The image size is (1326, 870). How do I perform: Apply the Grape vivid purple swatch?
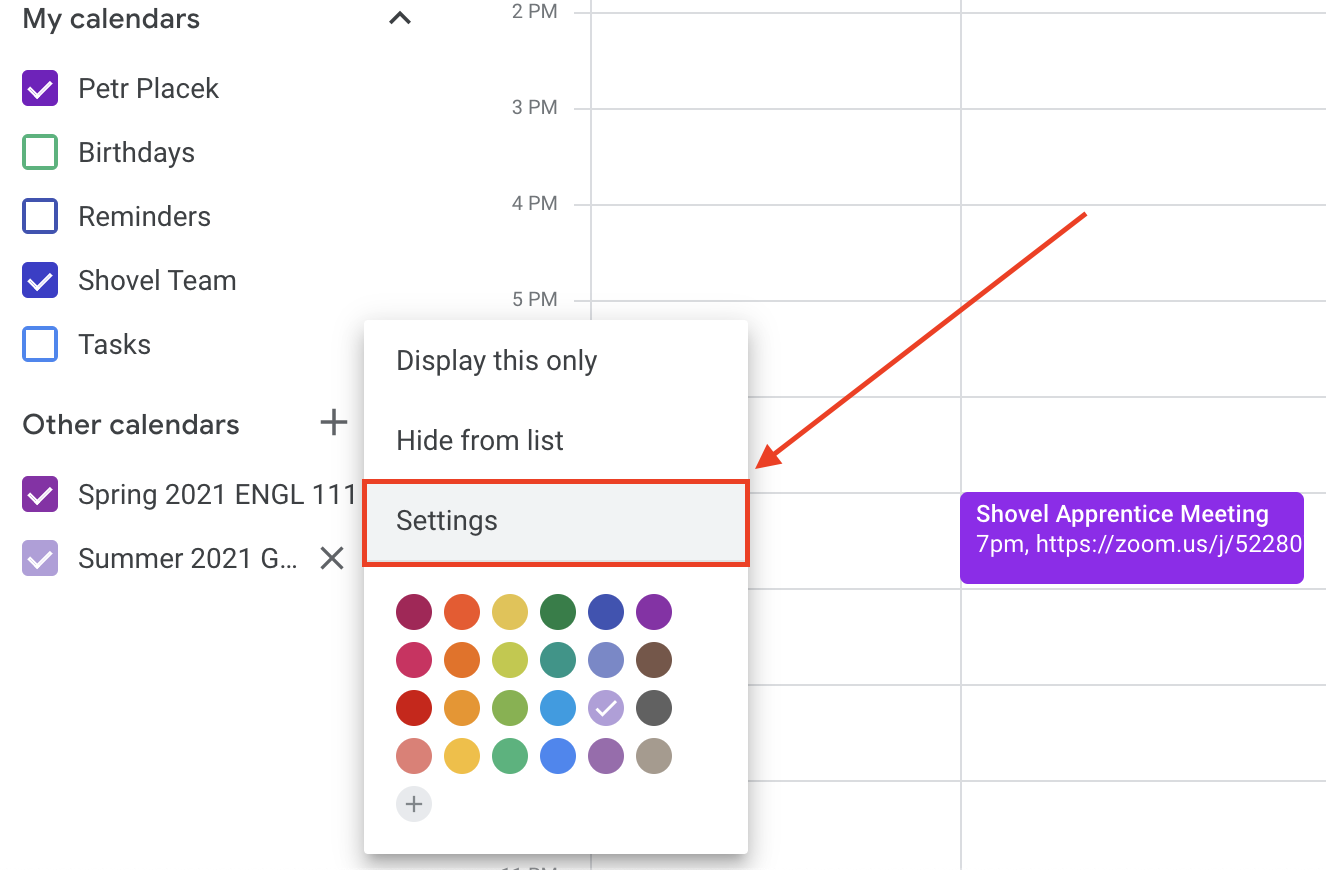pos(654,611)
